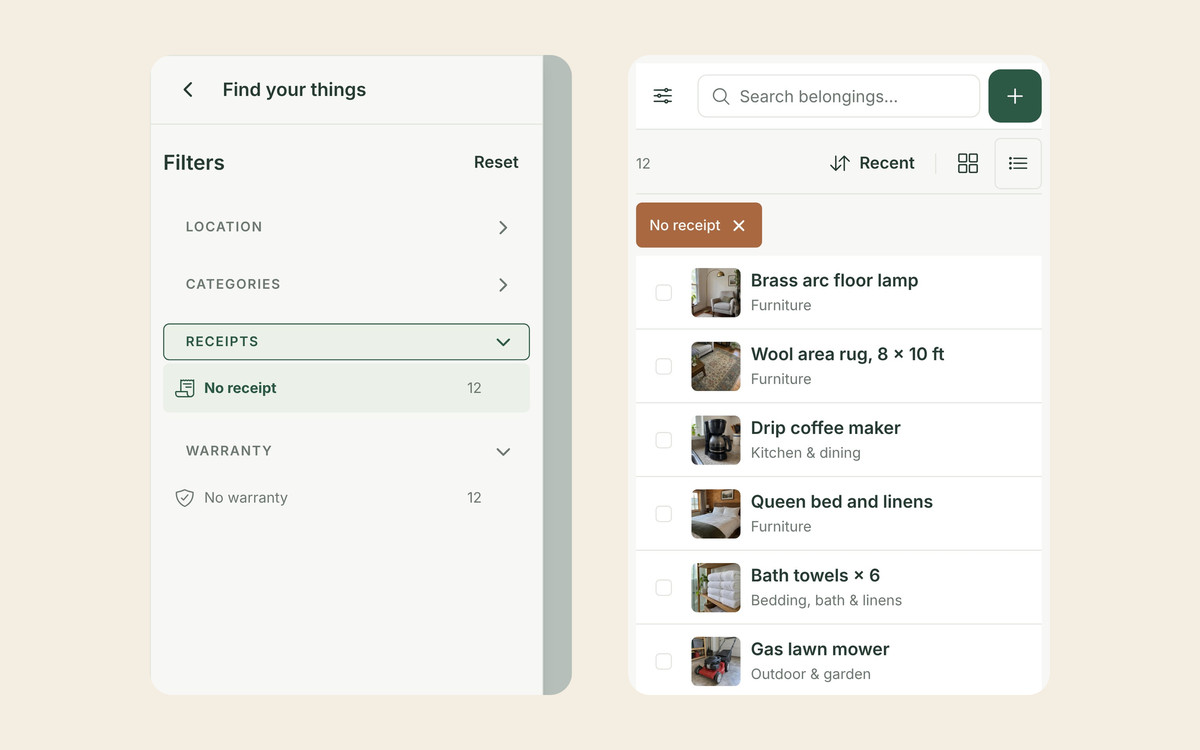Check the Bath towels × 6 checkbox
Image resolution: width=1200 pixels, height=750 pixels.
pyautogui.click(x=664, y=588)
